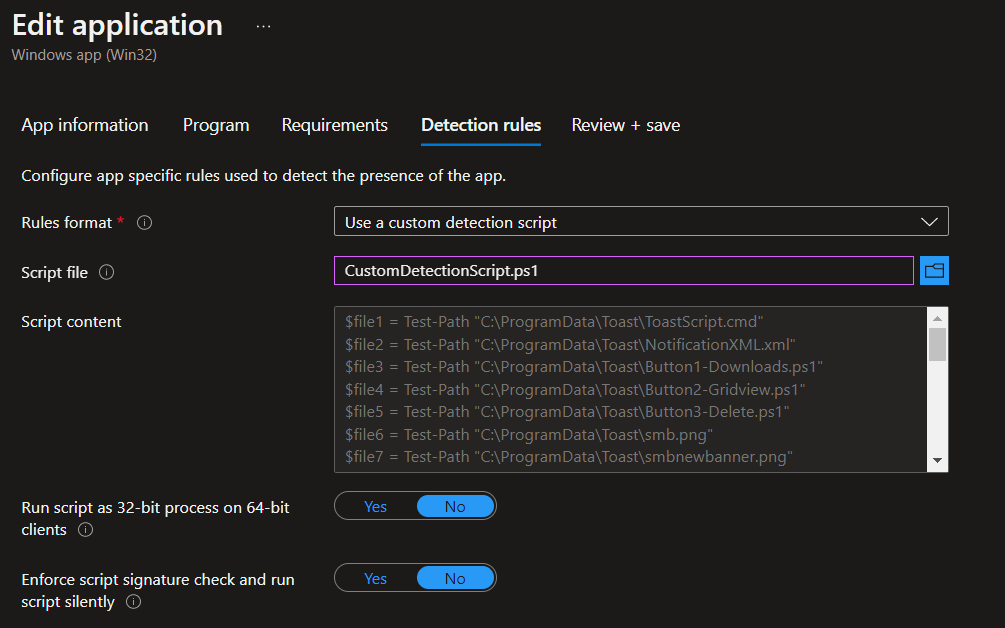The image size is (1005, 628).
Task: Open the more options ellipsis menu
Action: pos(263,27)
